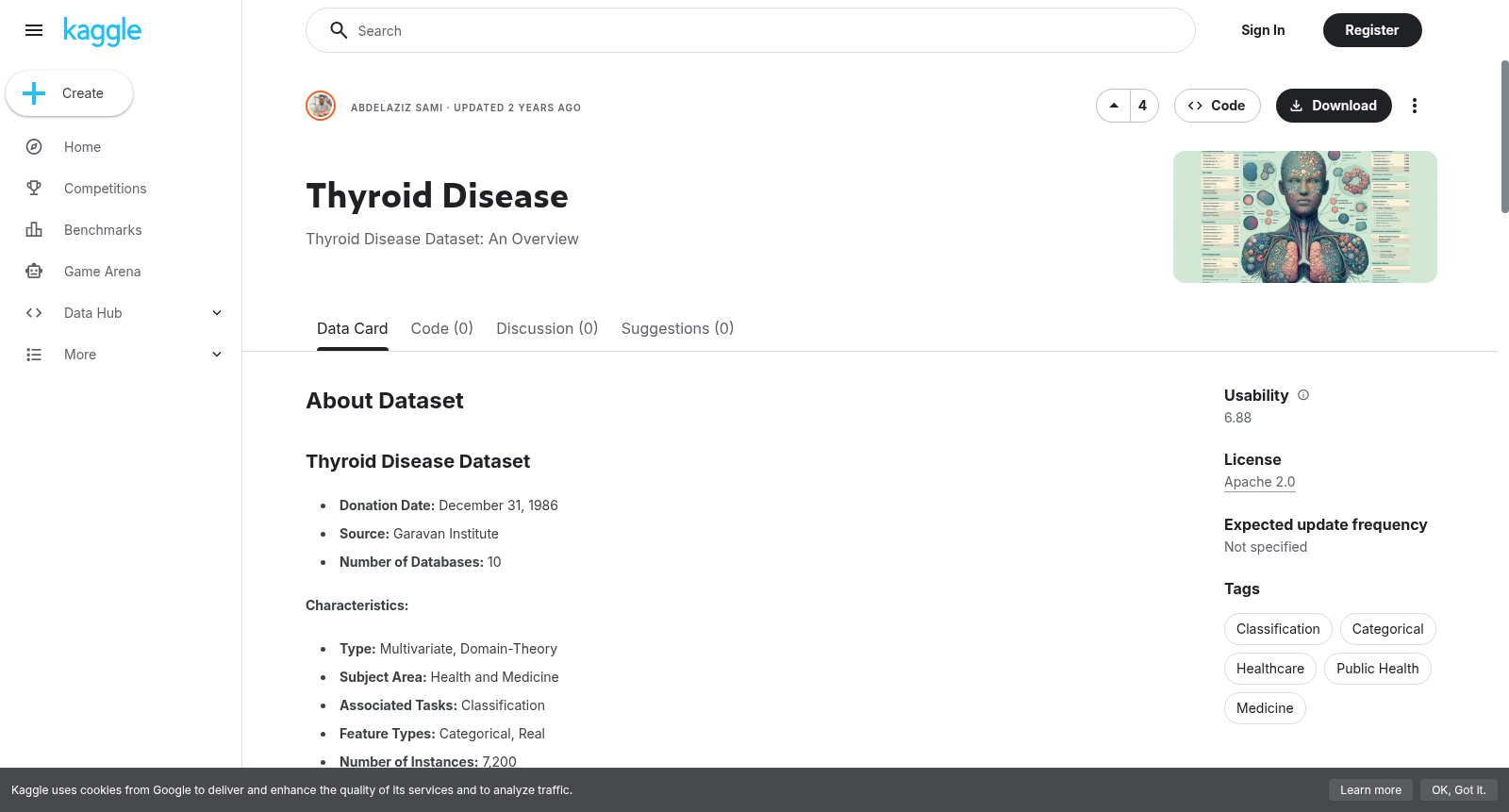View Abdelaziz Sami's profile avatar

321,106
